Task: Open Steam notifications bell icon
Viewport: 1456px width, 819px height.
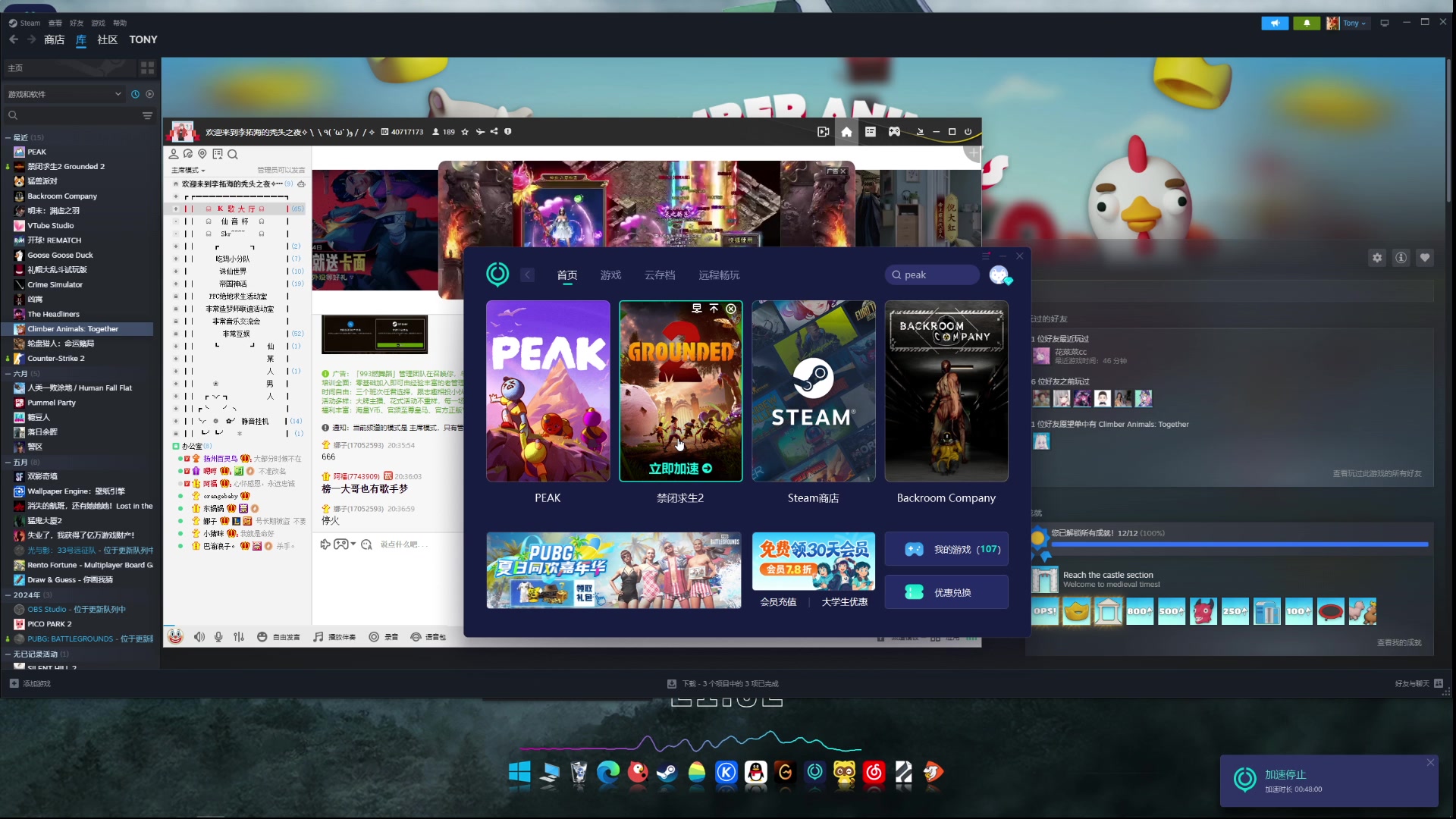Action: coord(1307,23)
